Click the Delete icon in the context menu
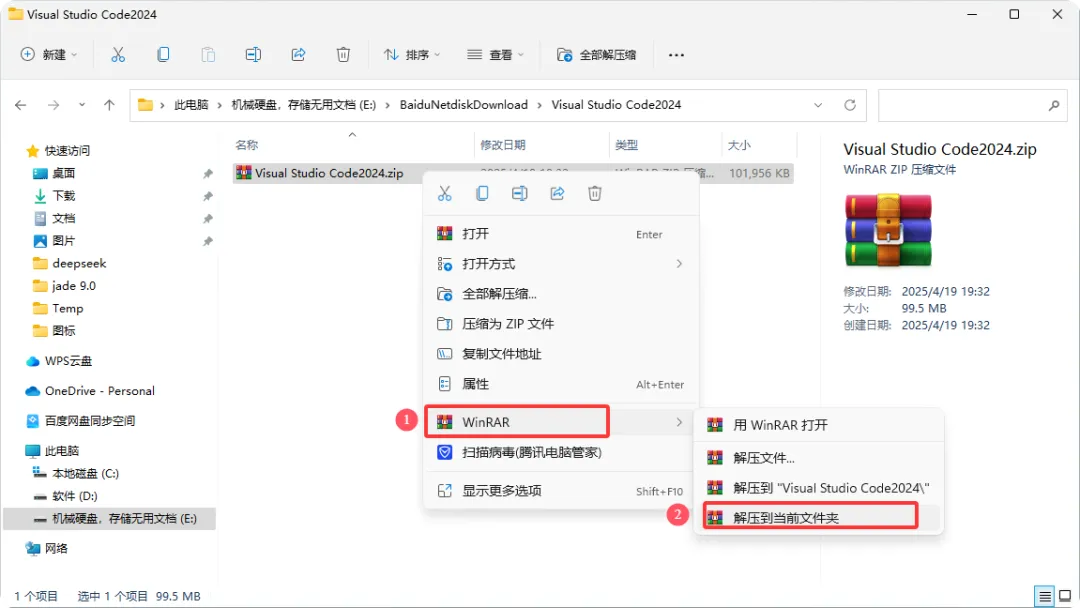 [x=595, y=193]
